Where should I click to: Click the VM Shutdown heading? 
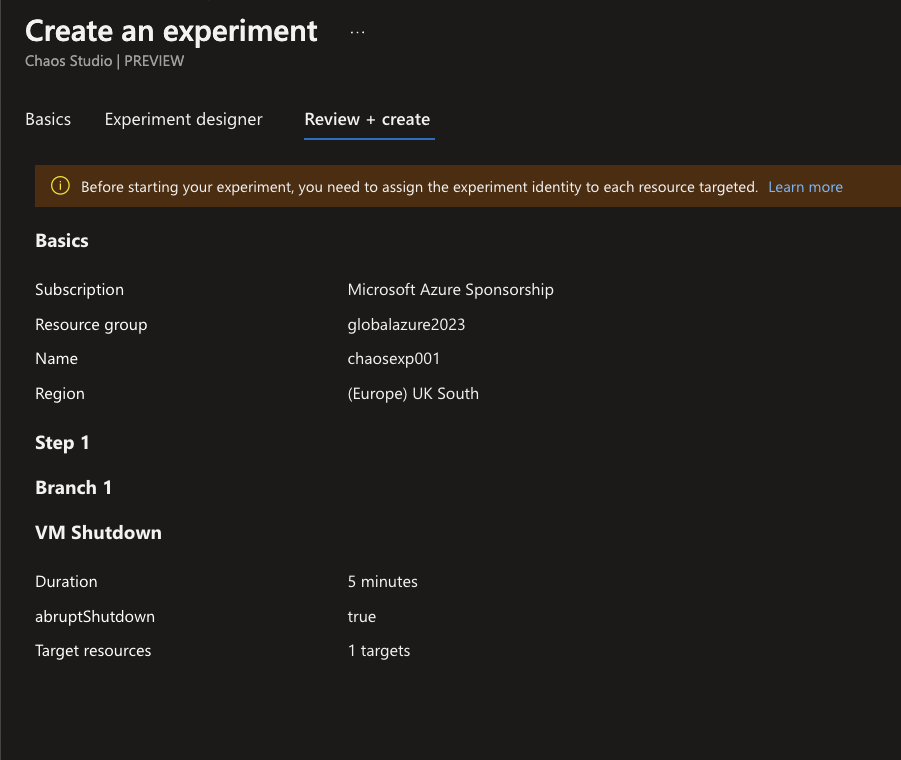pos(98,533)
